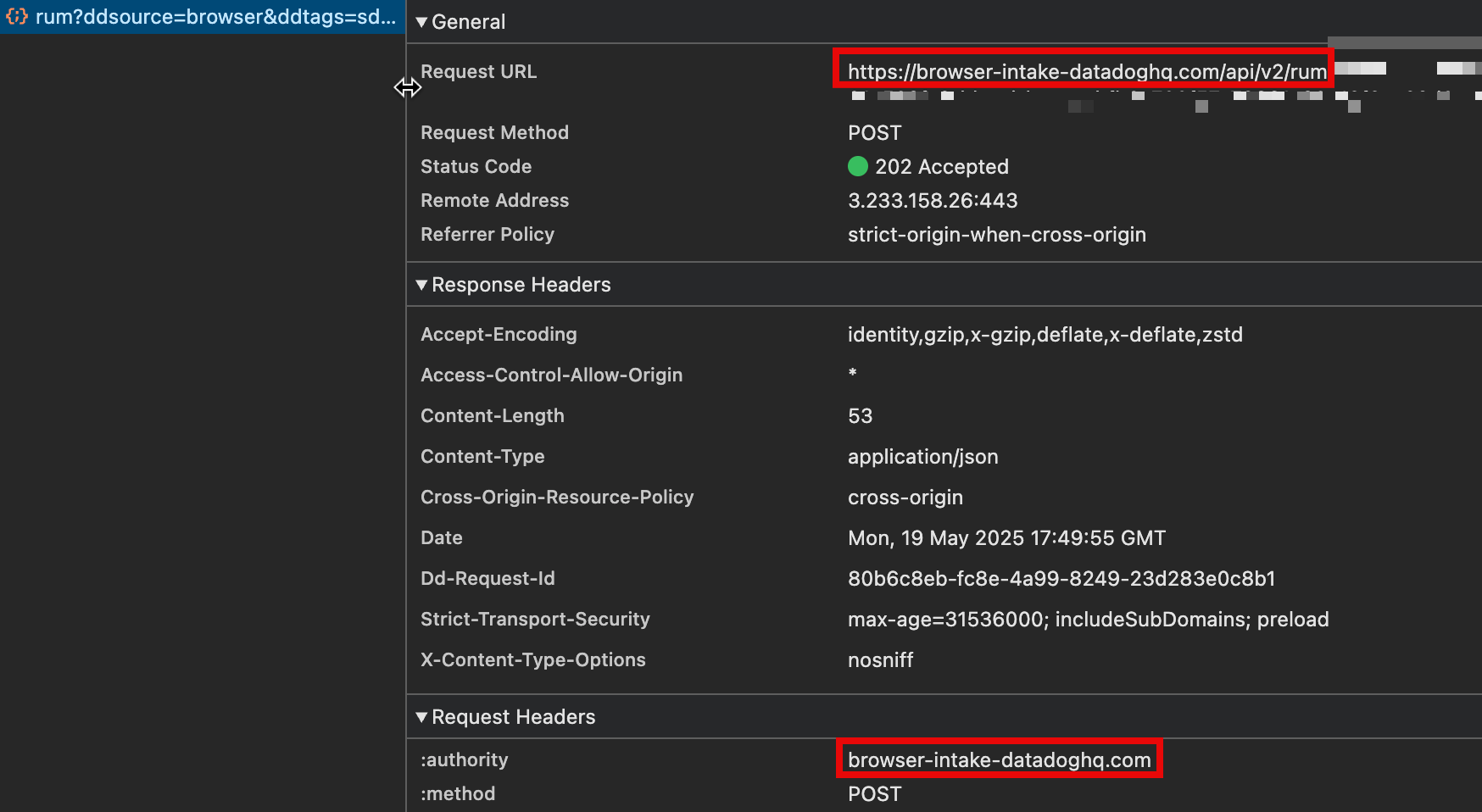
Task: Collapse the General section triangle
Action: [421, 23]
